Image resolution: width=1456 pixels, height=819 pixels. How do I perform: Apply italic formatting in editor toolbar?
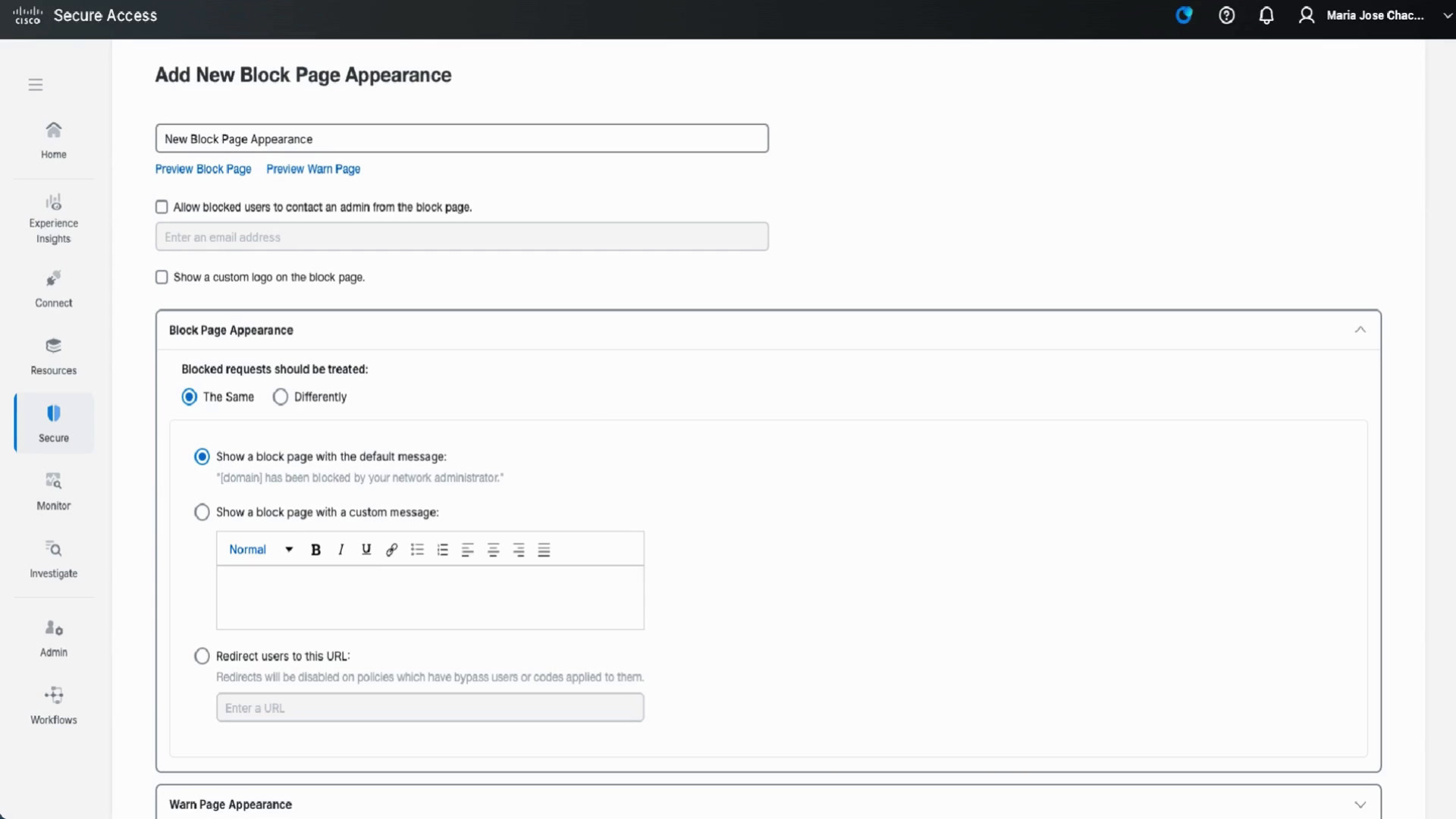click(341, 550)
